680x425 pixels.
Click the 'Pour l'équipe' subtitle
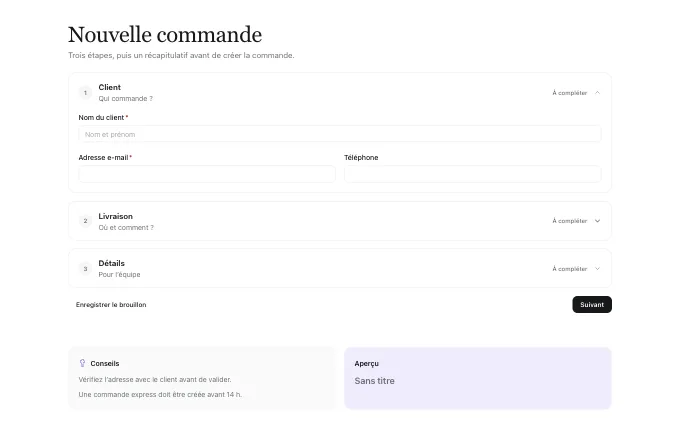tap(119, 275)
